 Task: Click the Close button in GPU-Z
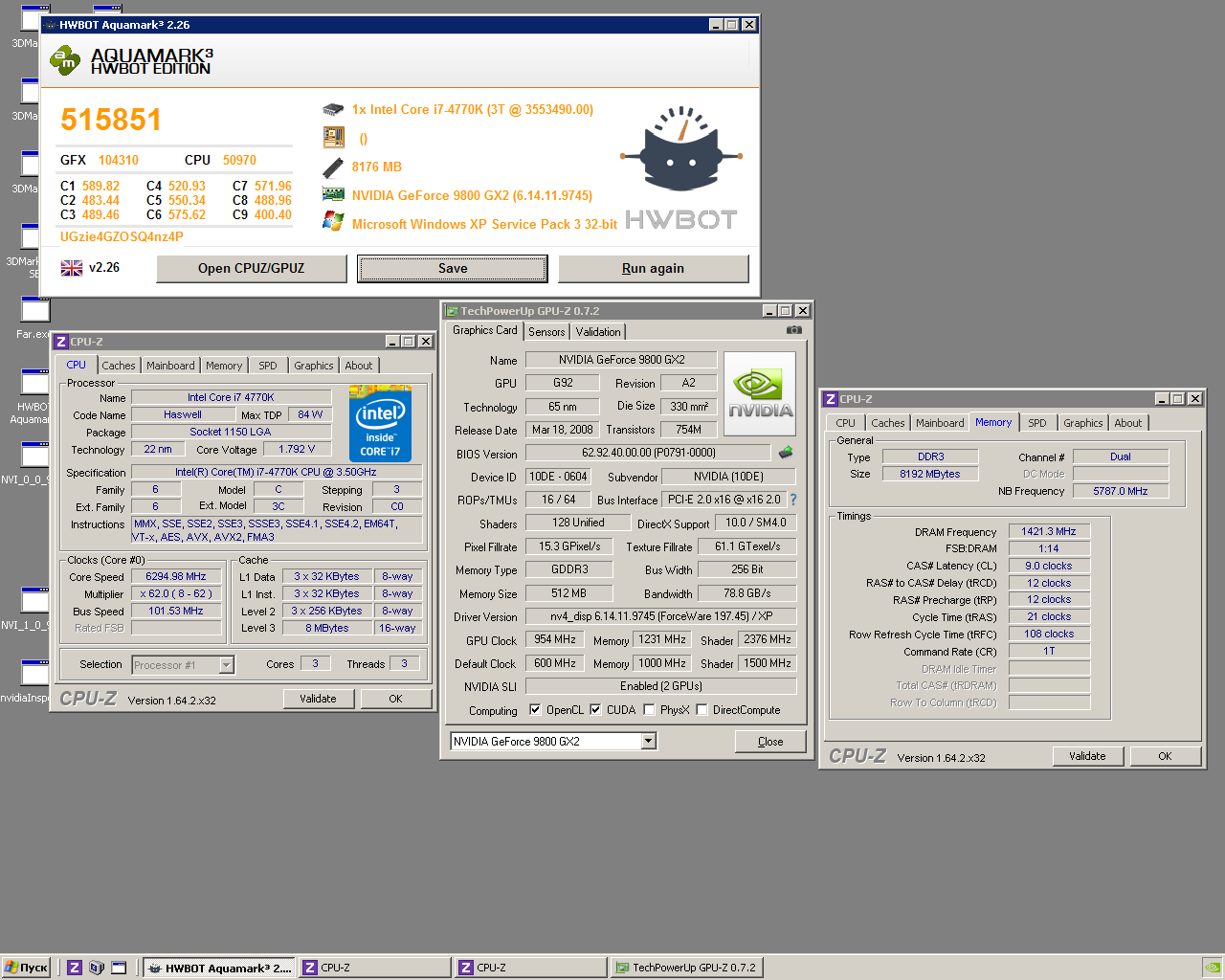click(770, 741)
